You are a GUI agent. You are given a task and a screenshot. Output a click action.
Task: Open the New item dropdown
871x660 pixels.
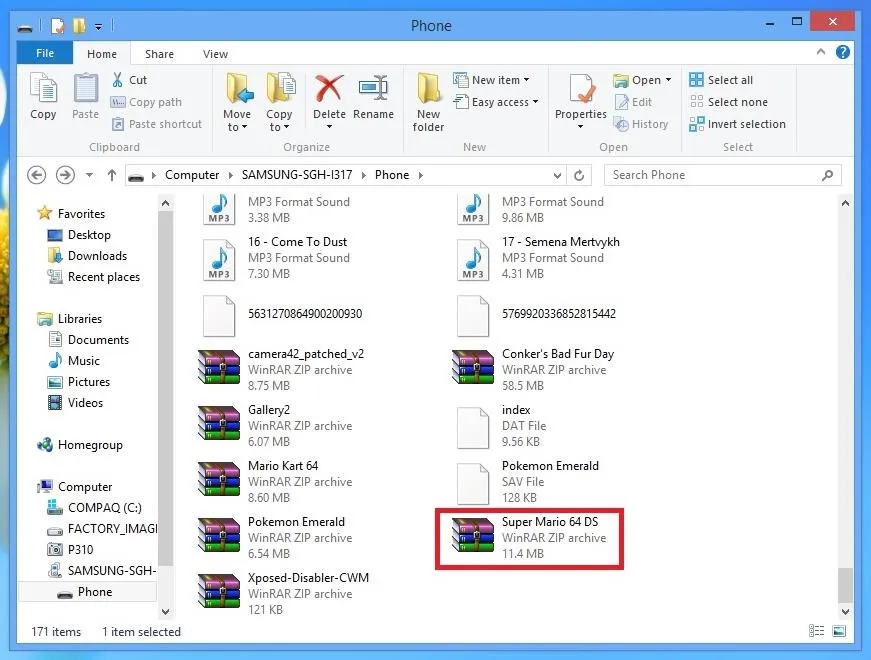(x=491, y=80)
